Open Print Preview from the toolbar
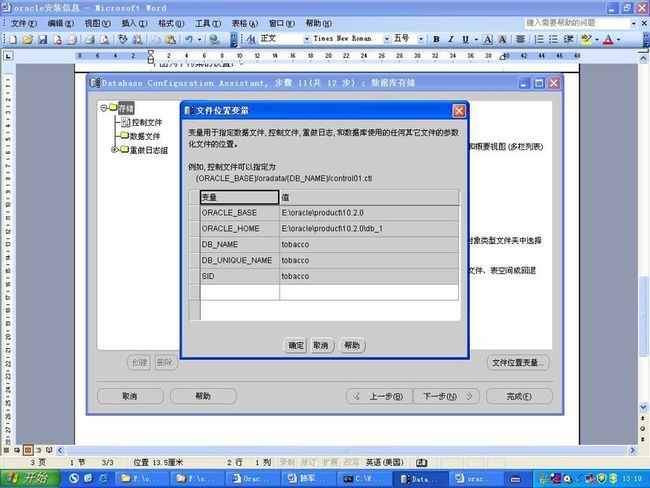 105,39
